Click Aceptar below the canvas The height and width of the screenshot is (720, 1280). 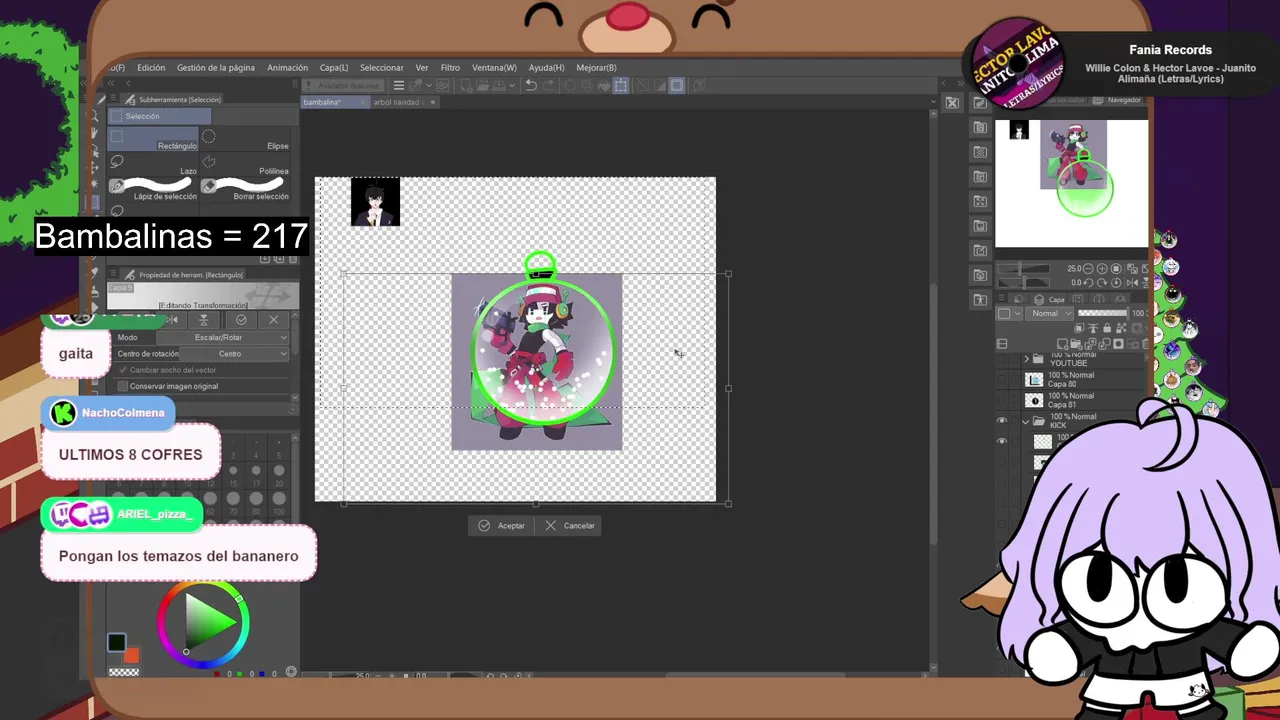tap(502, 525)
